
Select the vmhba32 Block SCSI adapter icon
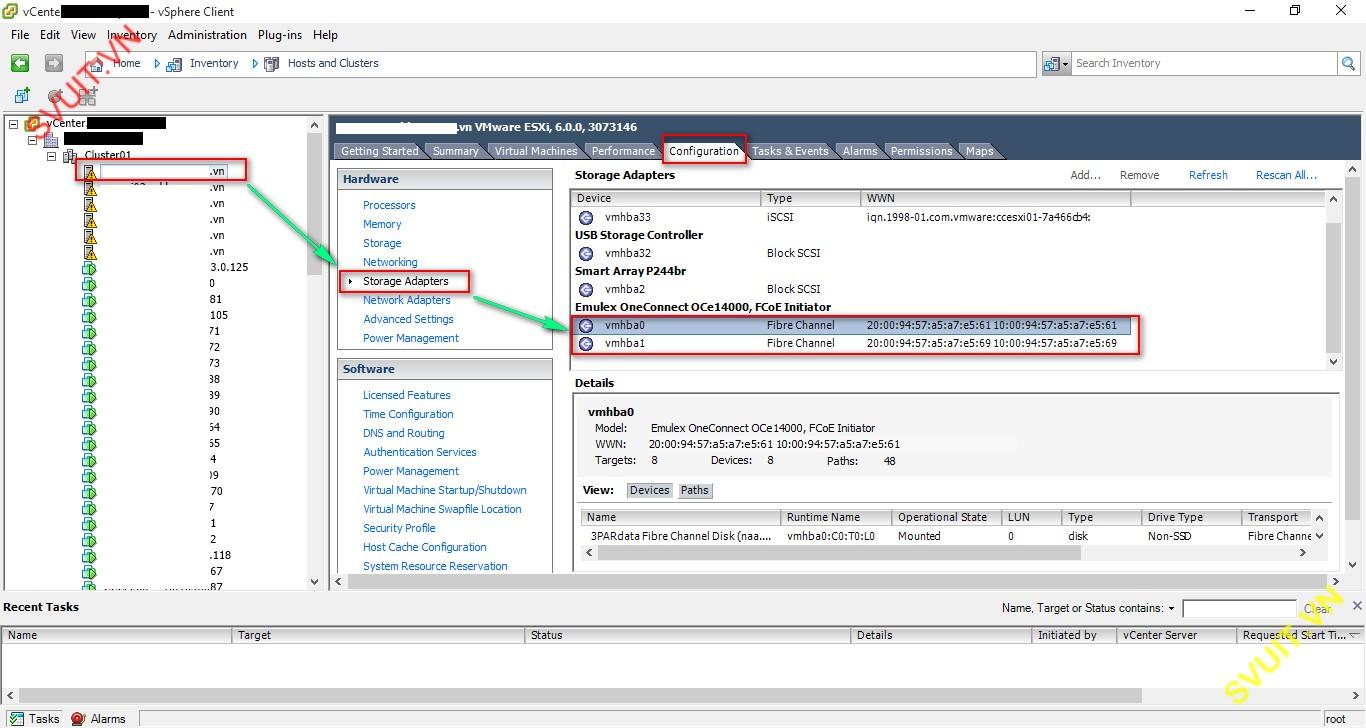tap(586, 253)
